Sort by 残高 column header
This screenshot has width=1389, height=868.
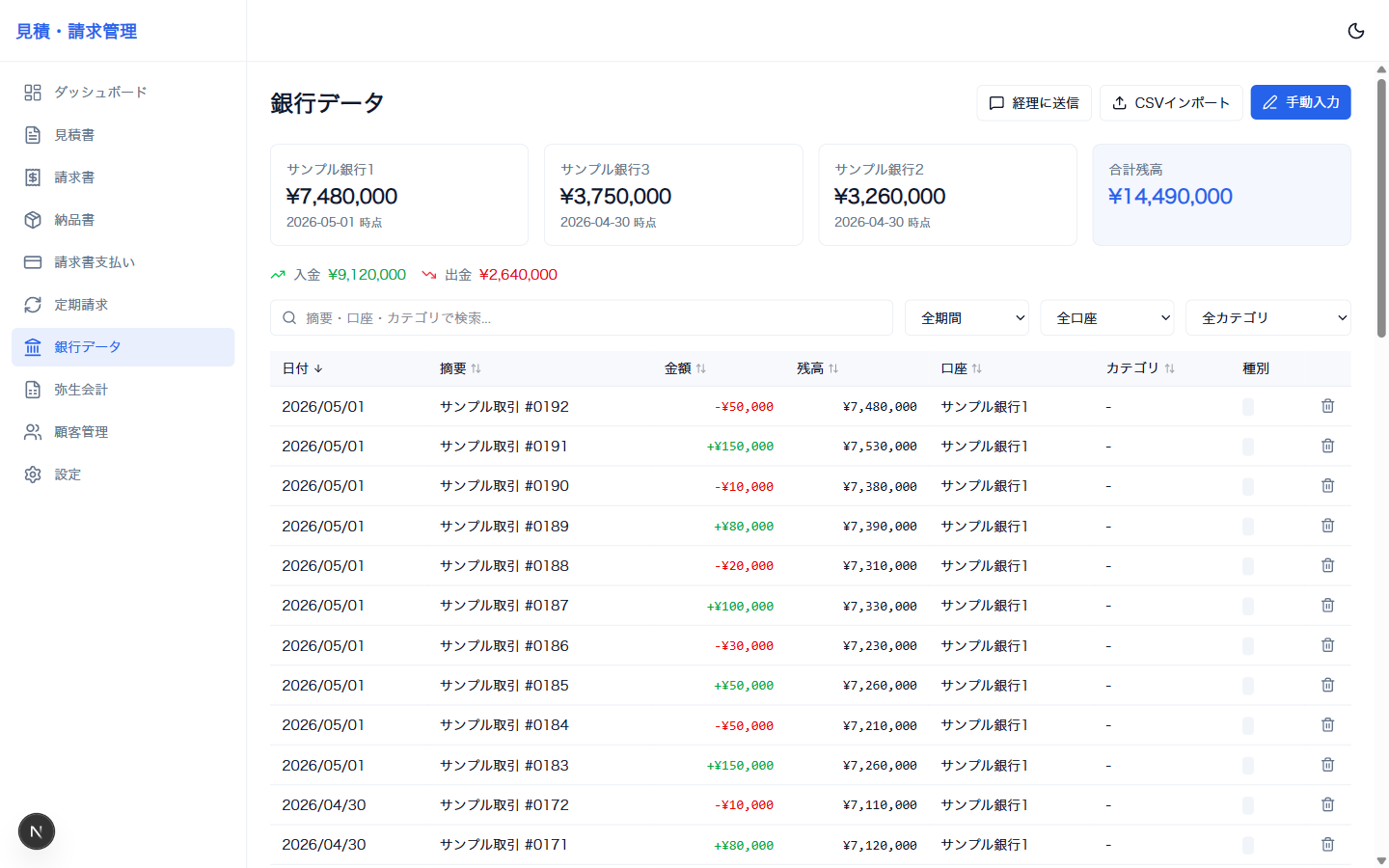click(x=817, y=368)
